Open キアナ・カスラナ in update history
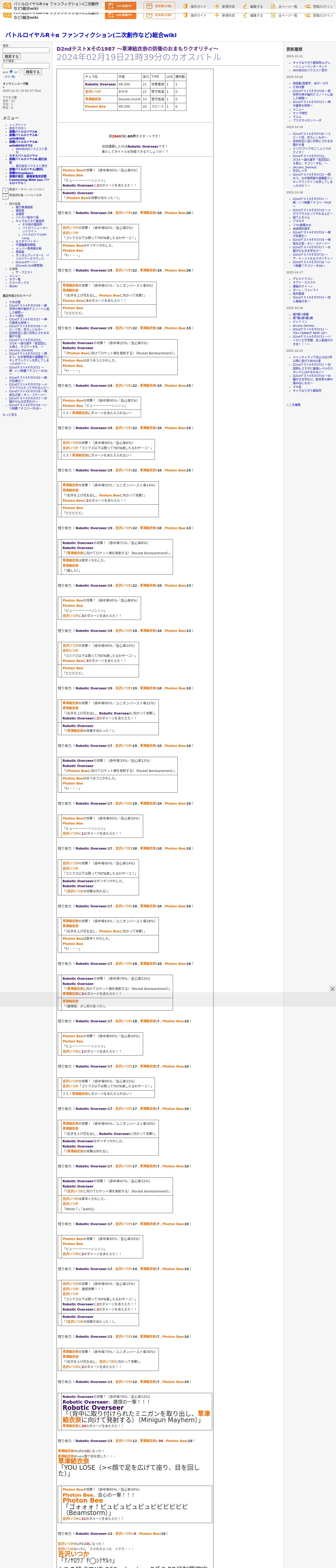Screen dimensions: 336x1568 (304, 283)
